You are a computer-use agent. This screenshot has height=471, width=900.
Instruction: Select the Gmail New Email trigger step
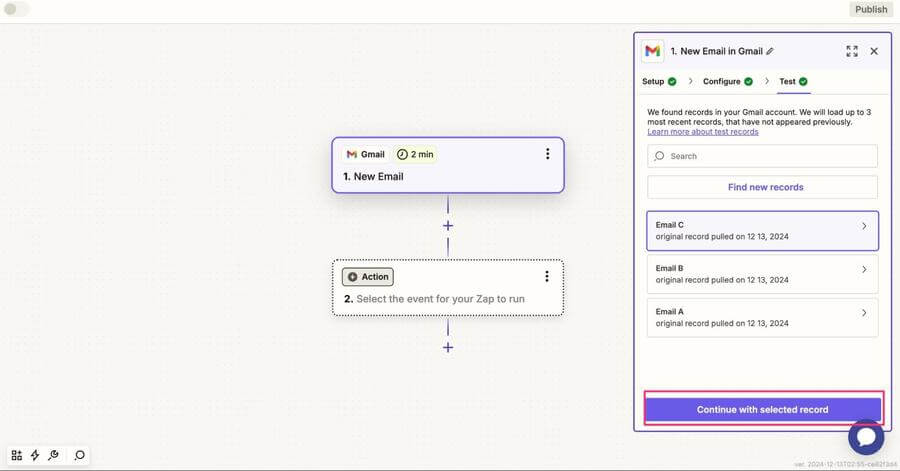click(x=448, y=165)
